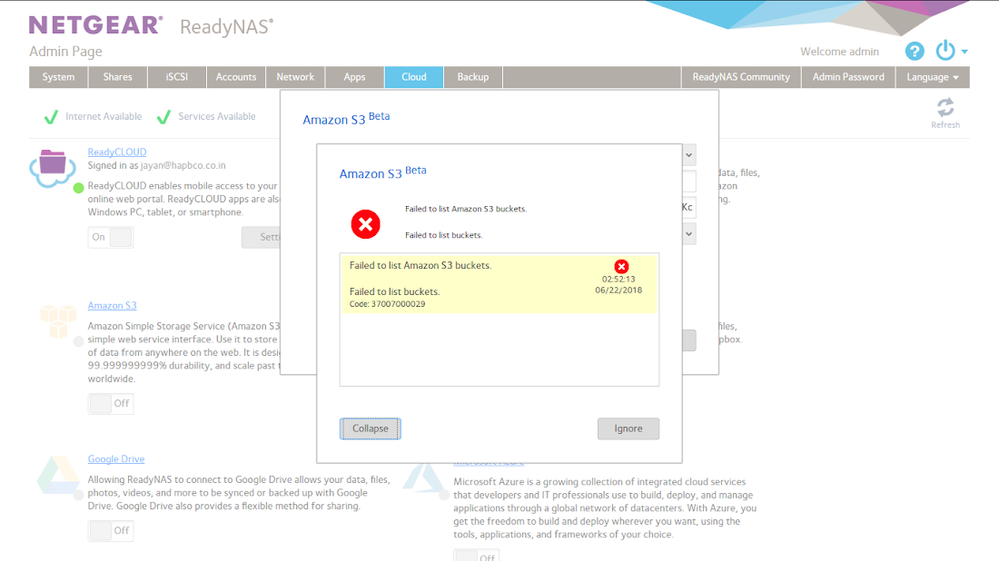Toggle the ReadyCLOUD On switch
Image resolution: width=999 pixels, height=561 pixels.
coord(111,237)
